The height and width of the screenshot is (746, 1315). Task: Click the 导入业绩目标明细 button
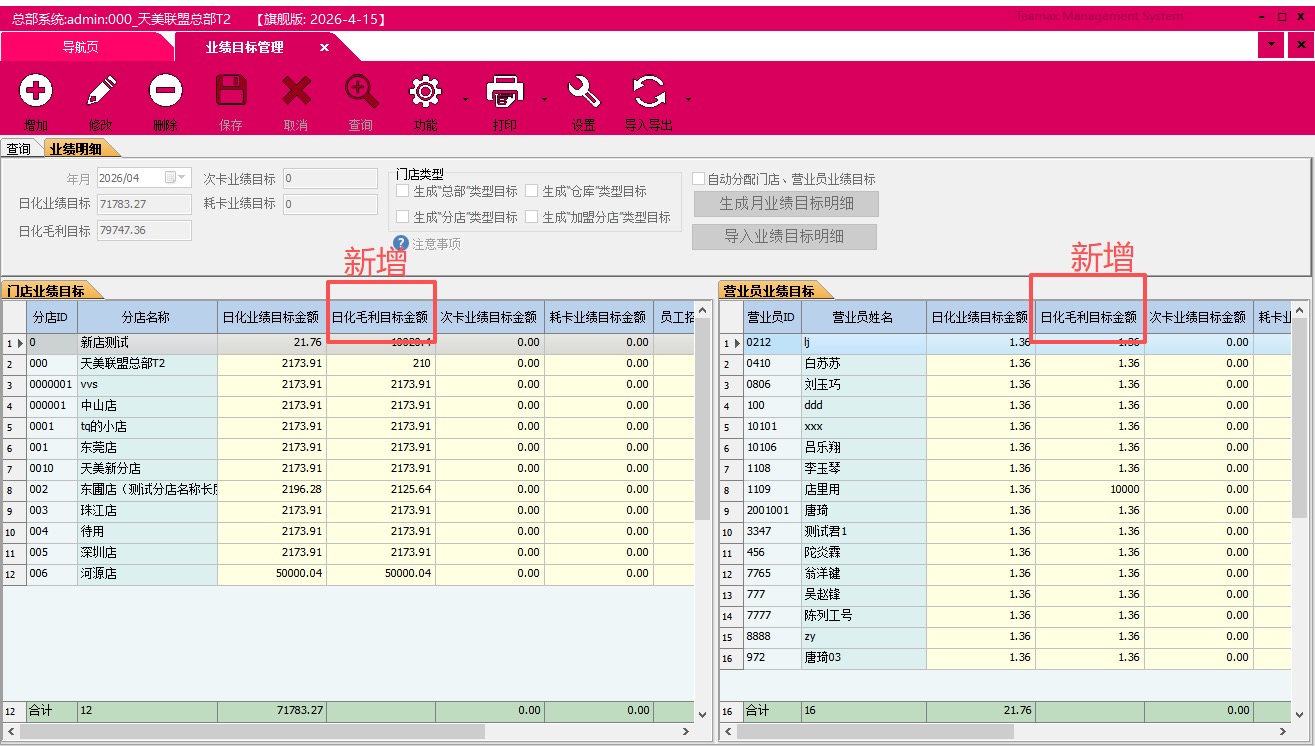[x=784, y=237]
